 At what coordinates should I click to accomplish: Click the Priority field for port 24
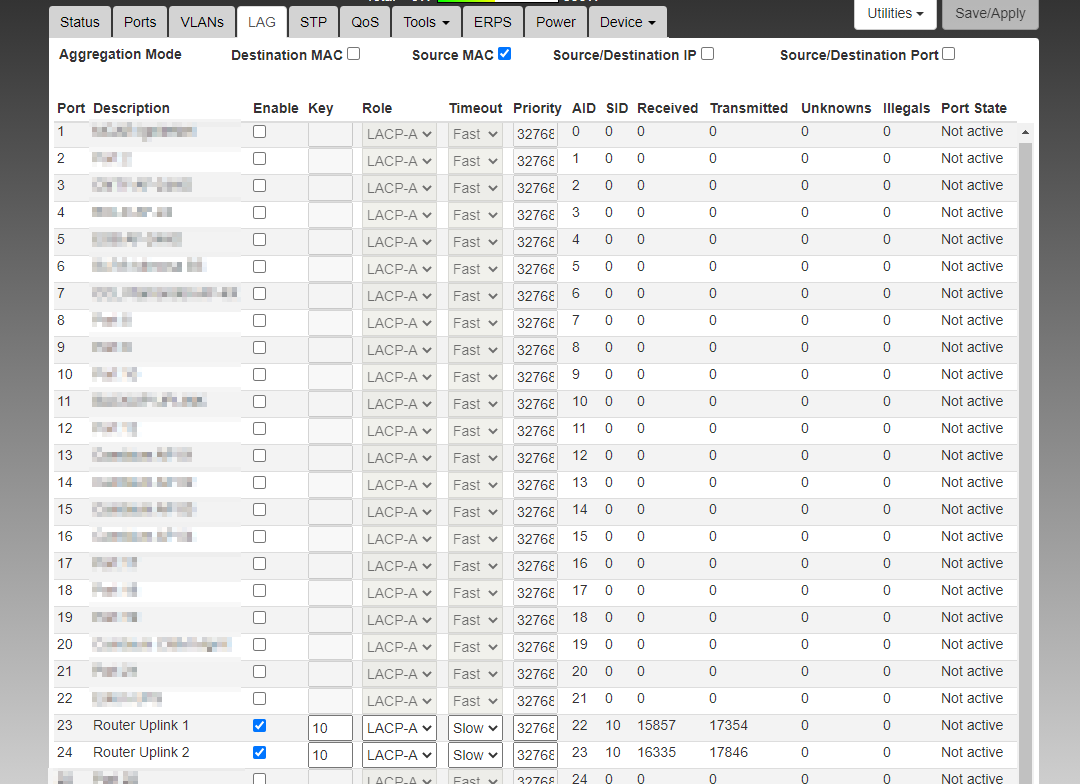click(535, 755)
